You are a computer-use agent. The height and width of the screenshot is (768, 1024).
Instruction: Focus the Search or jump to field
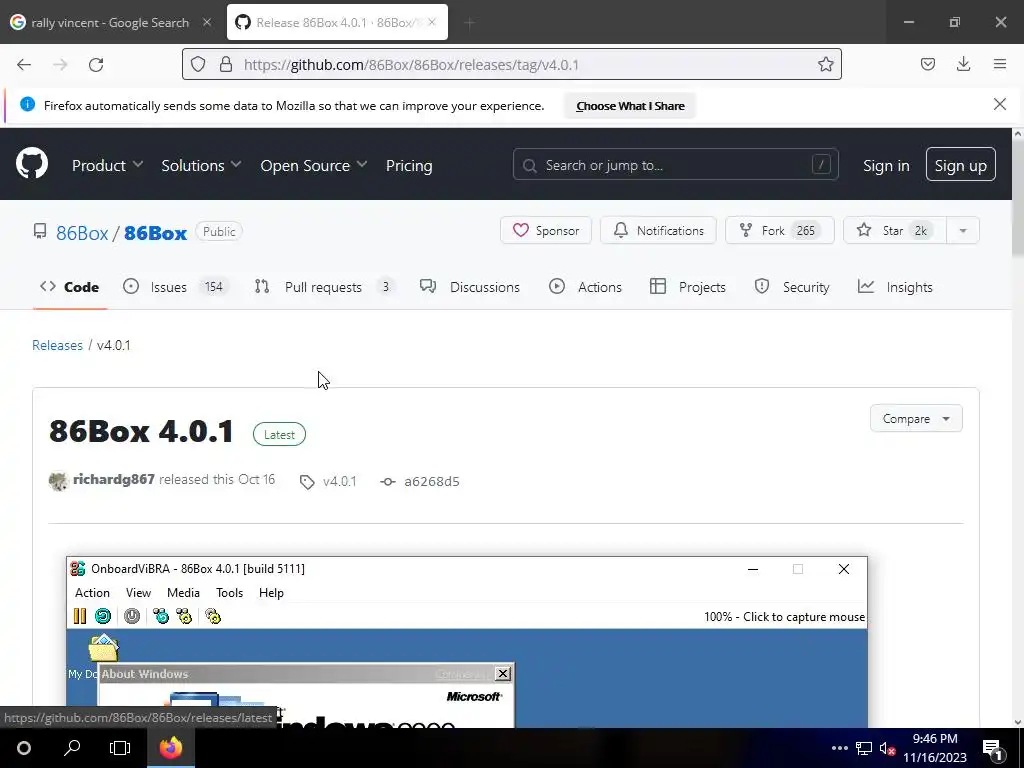click(675, 165)
